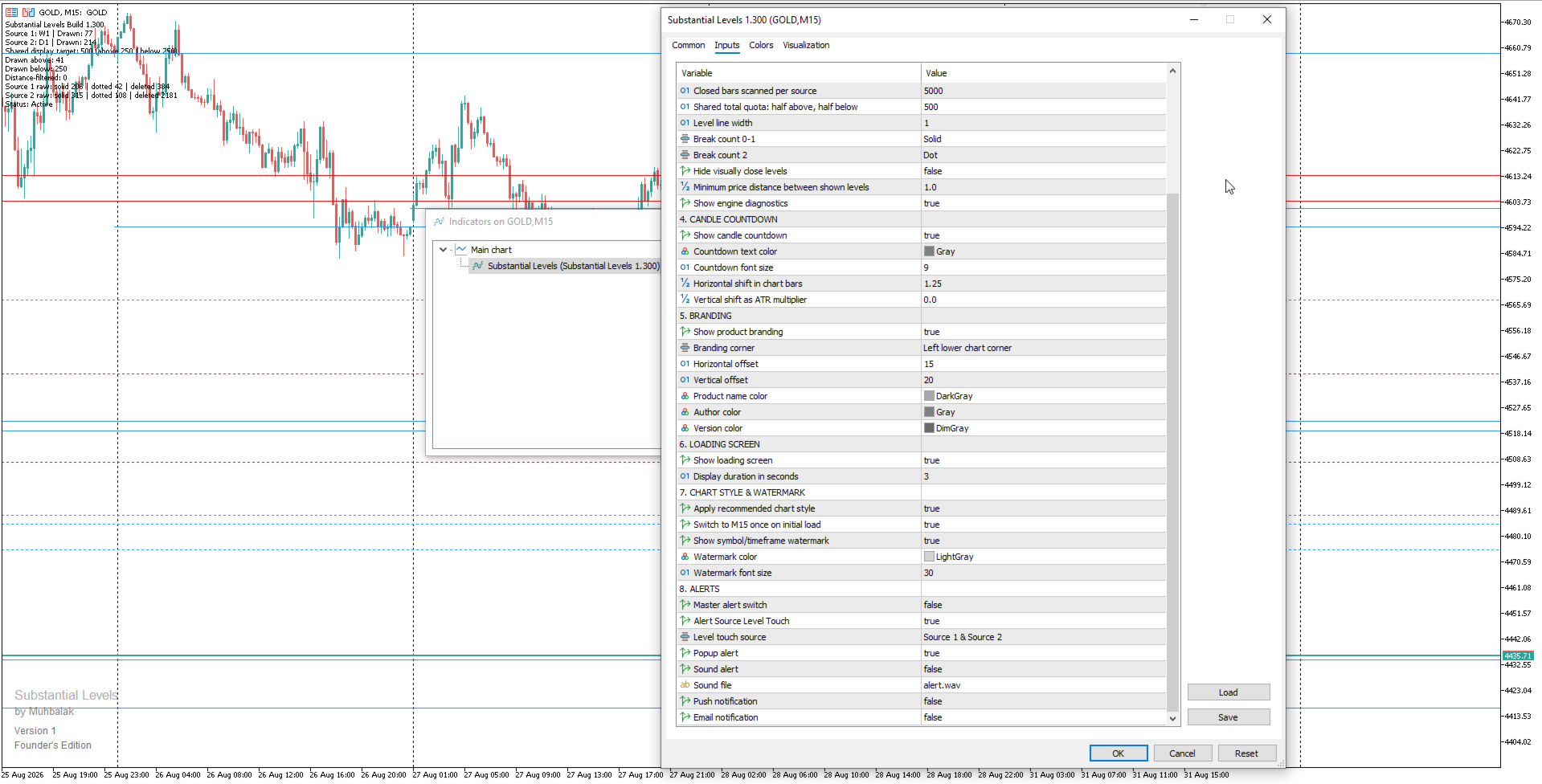The height and width of the screenshot is (784, 1542).
Task: Click the Countdown text color variable icon
Action: click(685, 251)
